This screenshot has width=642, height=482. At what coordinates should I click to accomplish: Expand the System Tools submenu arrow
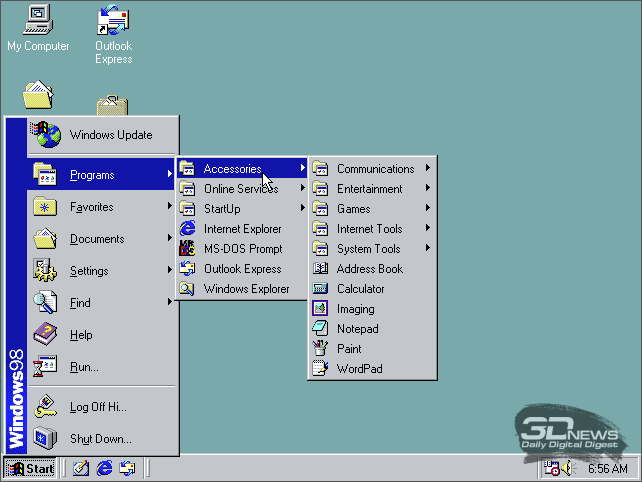tap(428, 248)
